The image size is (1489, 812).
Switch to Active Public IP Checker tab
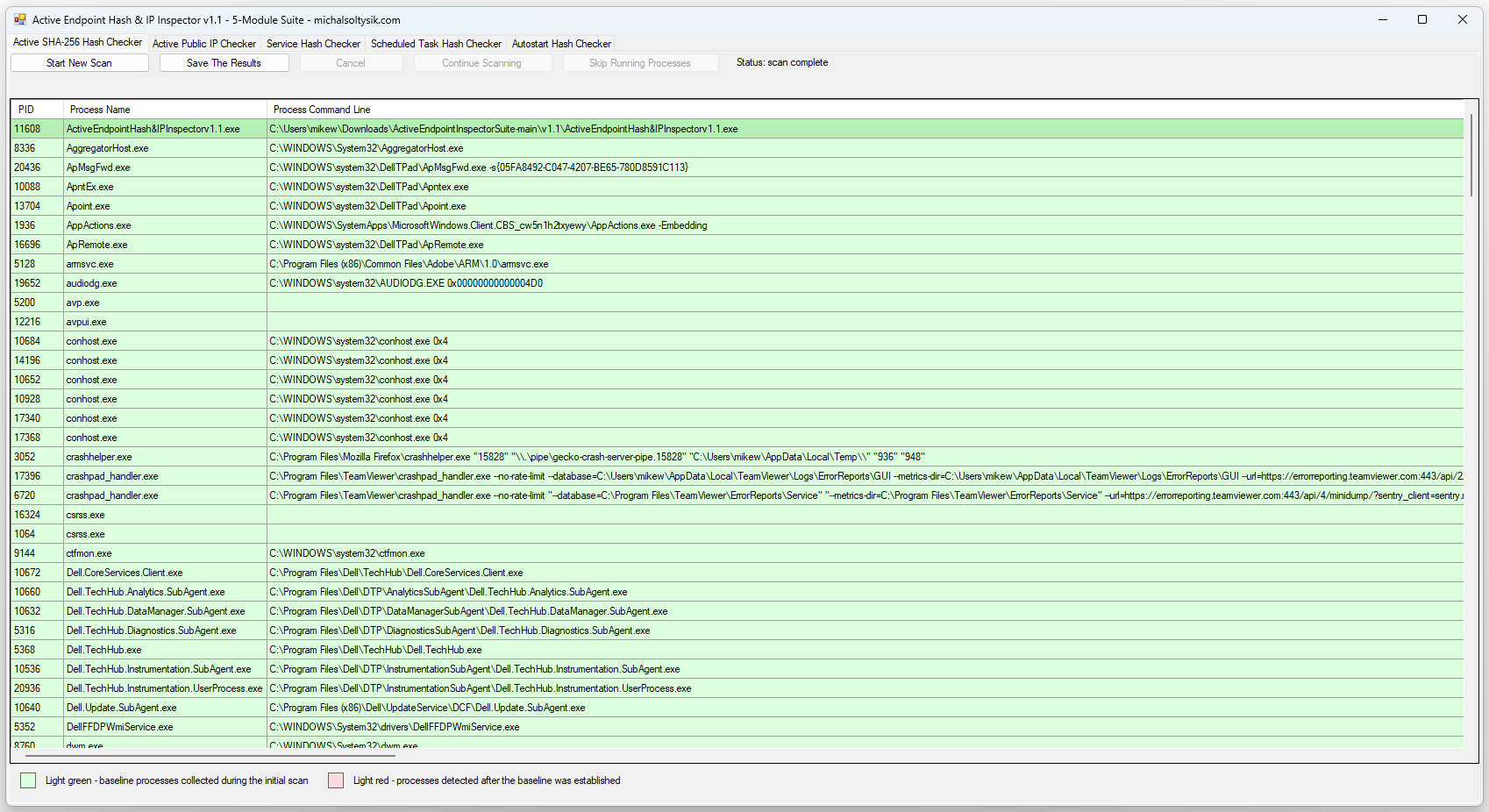(203, 44)
